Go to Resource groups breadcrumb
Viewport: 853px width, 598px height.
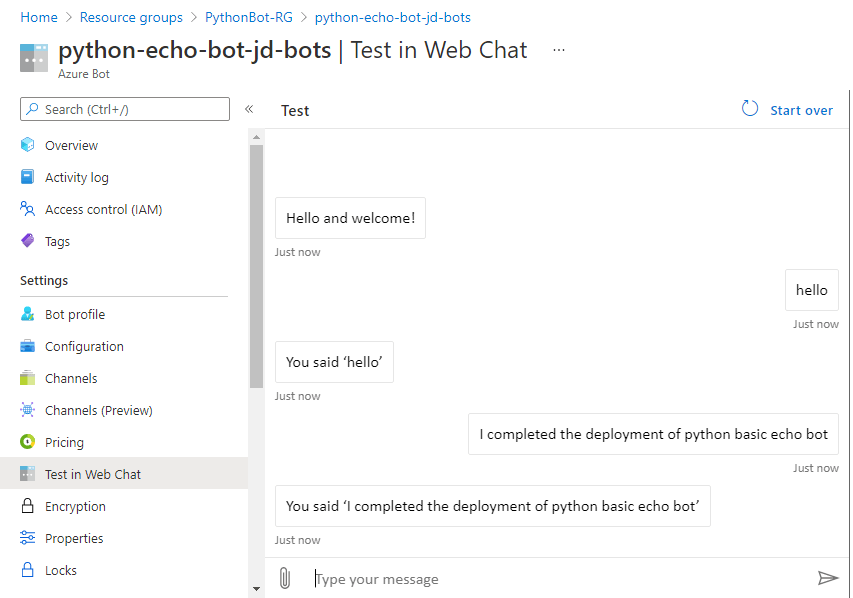click(x=131, y=17)
